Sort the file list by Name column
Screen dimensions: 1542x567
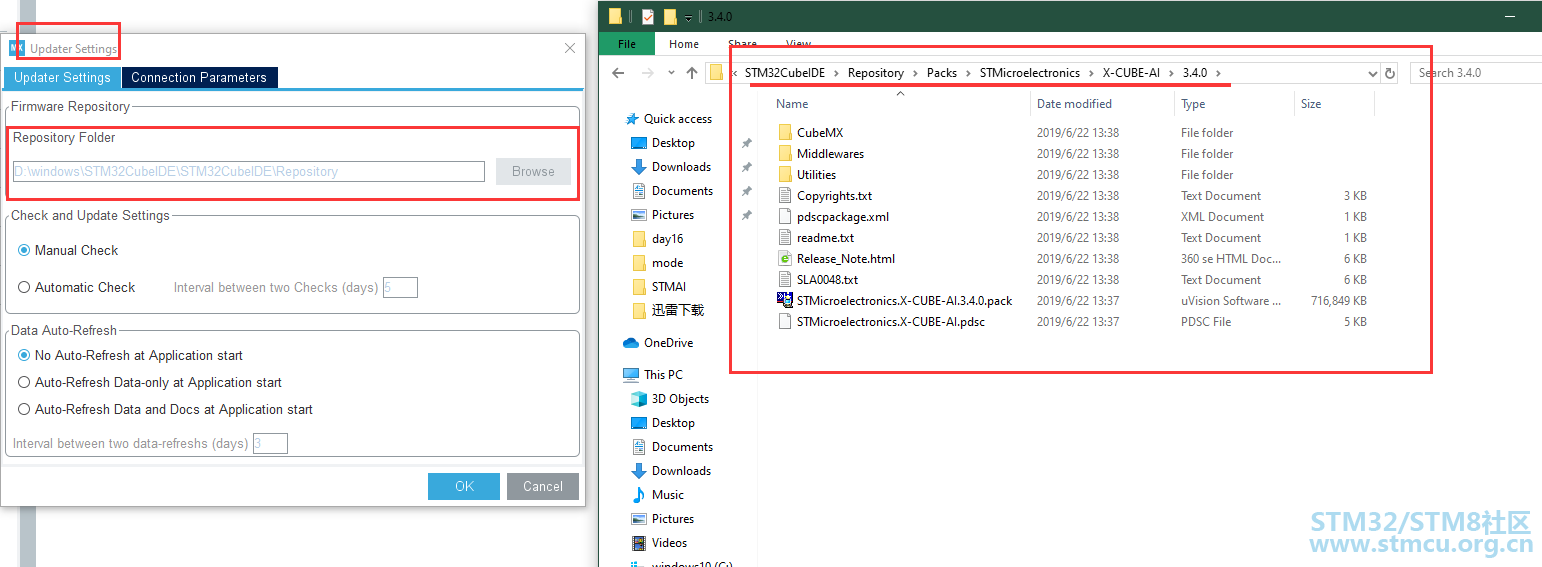(793, 104)
